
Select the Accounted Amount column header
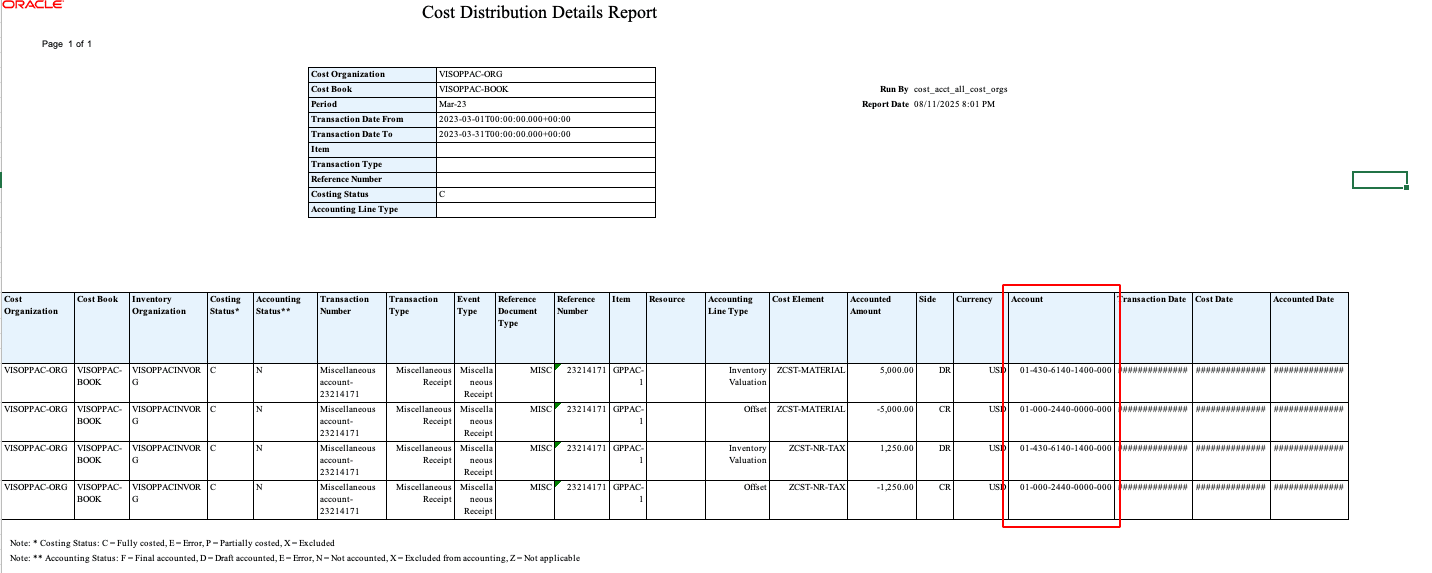click(x=882, y=327)
